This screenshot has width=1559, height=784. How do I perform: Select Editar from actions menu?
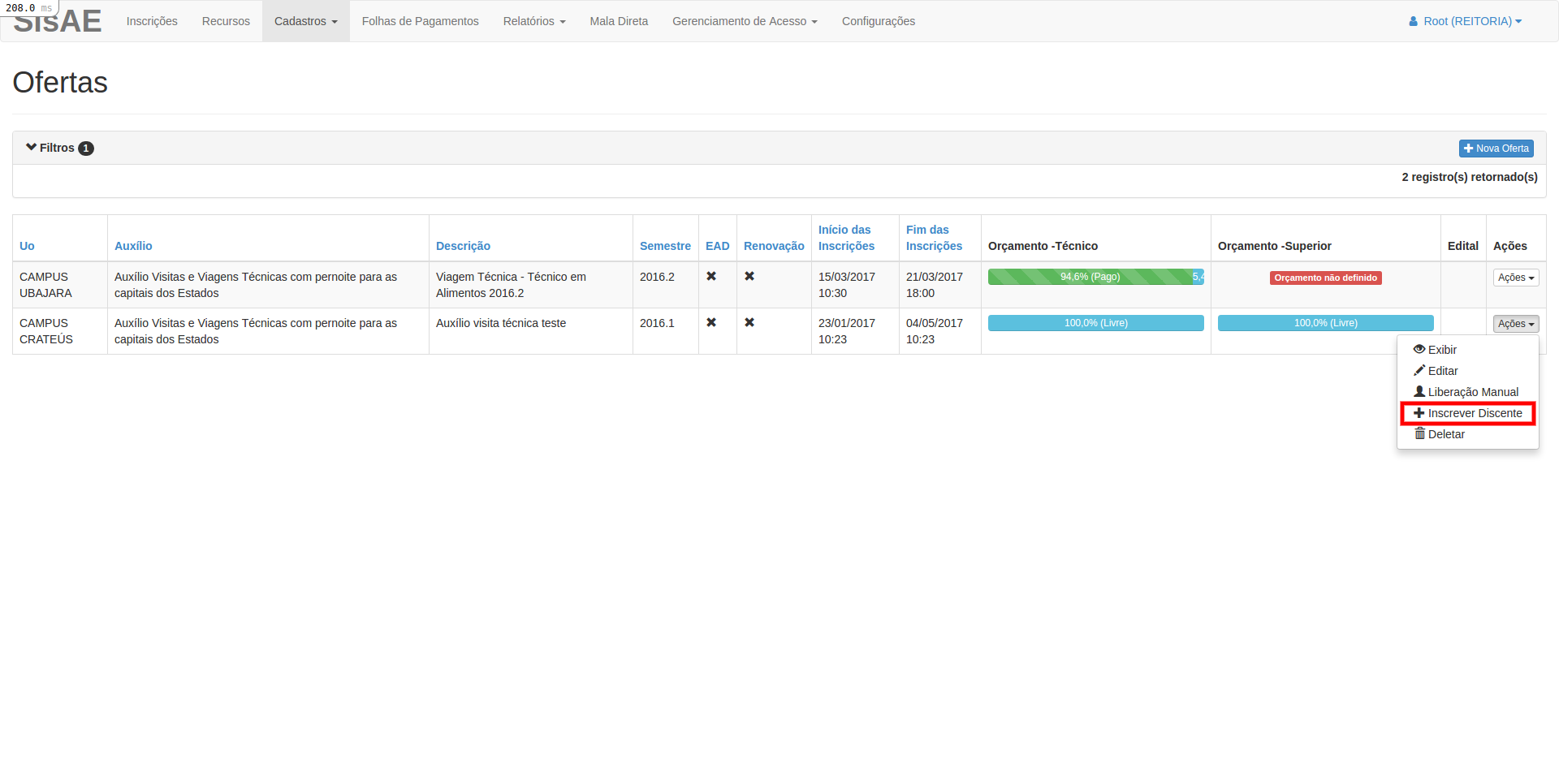click(x=1468, y=371)
